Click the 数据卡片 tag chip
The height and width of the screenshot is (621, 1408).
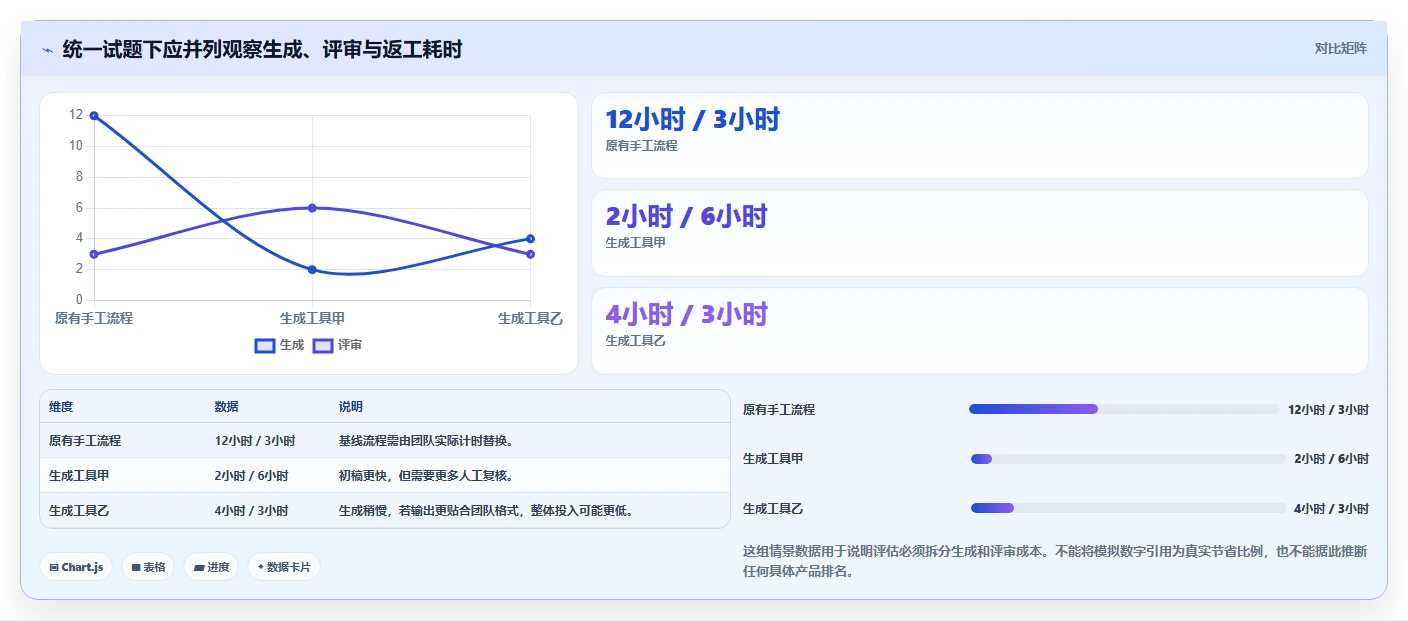point(284,567)
